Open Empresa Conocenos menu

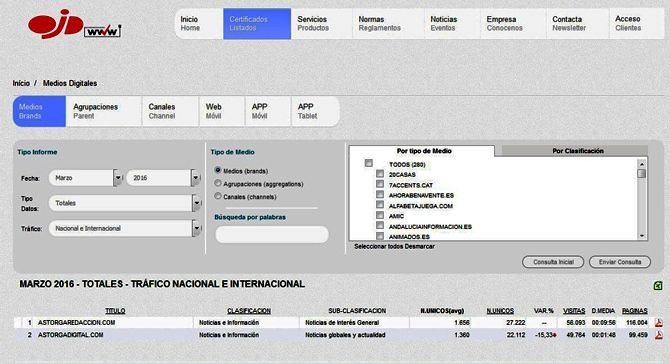(x=513, y=24)
